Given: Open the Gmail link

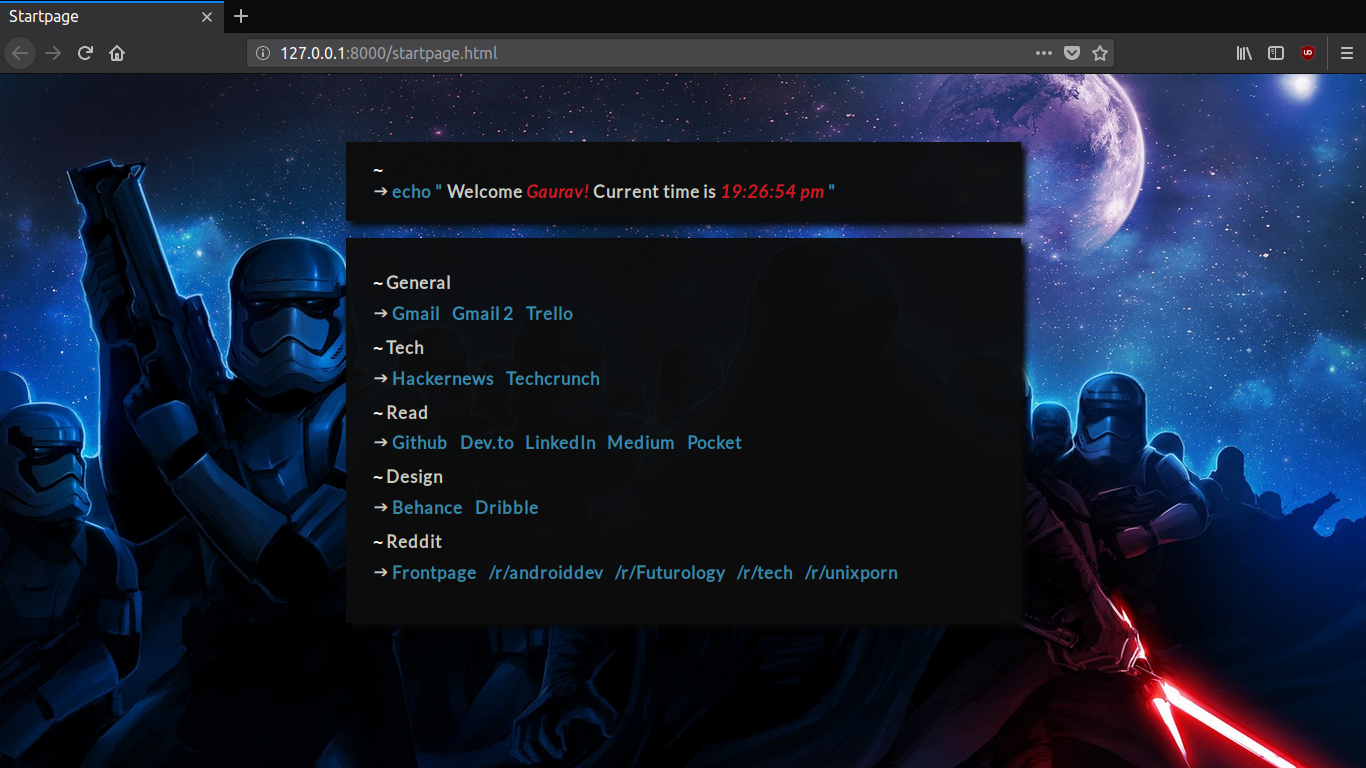Looking at the screenshot, I should (x=416, y=314).
